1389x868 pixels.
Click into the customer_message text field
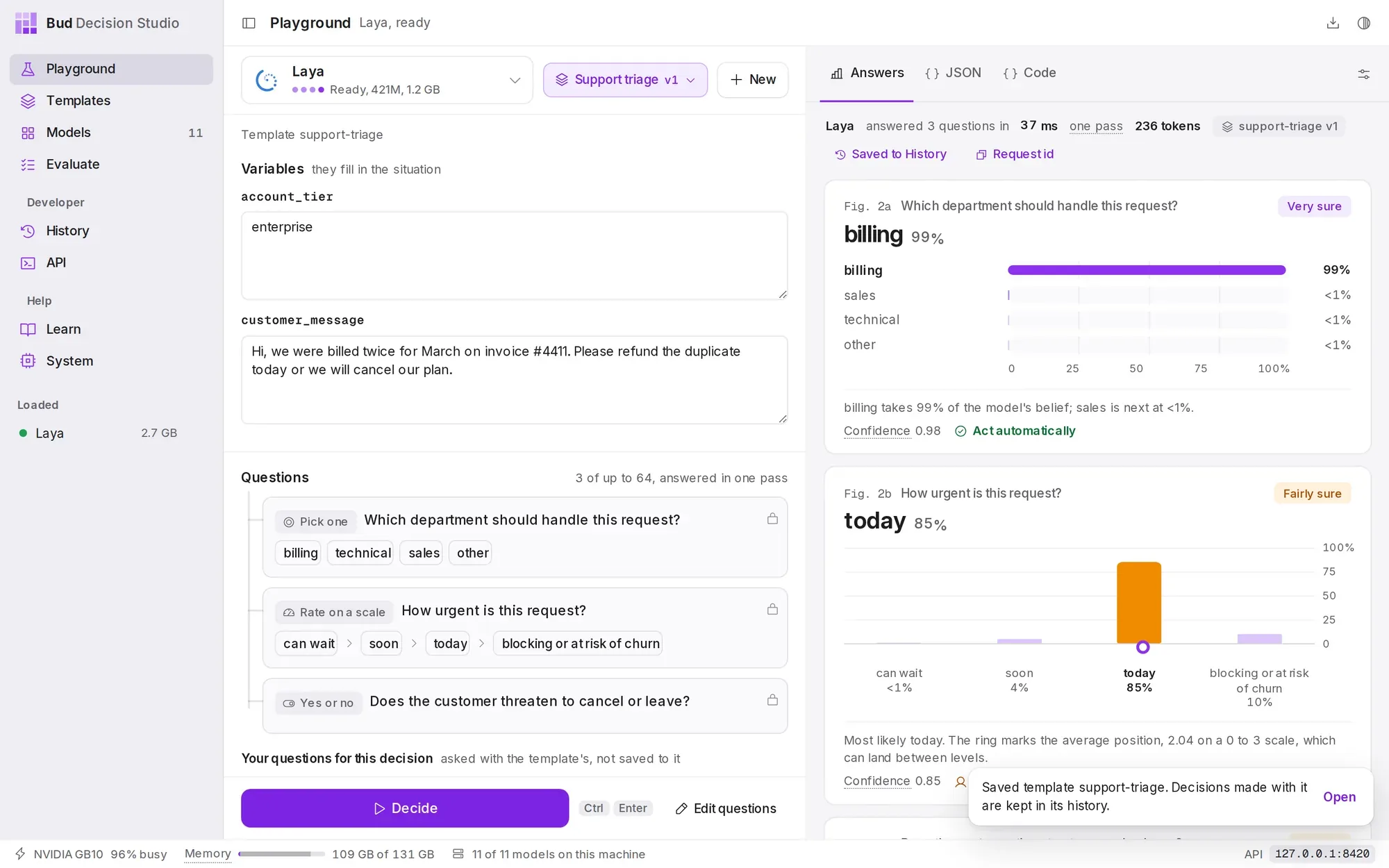(514, 380)
